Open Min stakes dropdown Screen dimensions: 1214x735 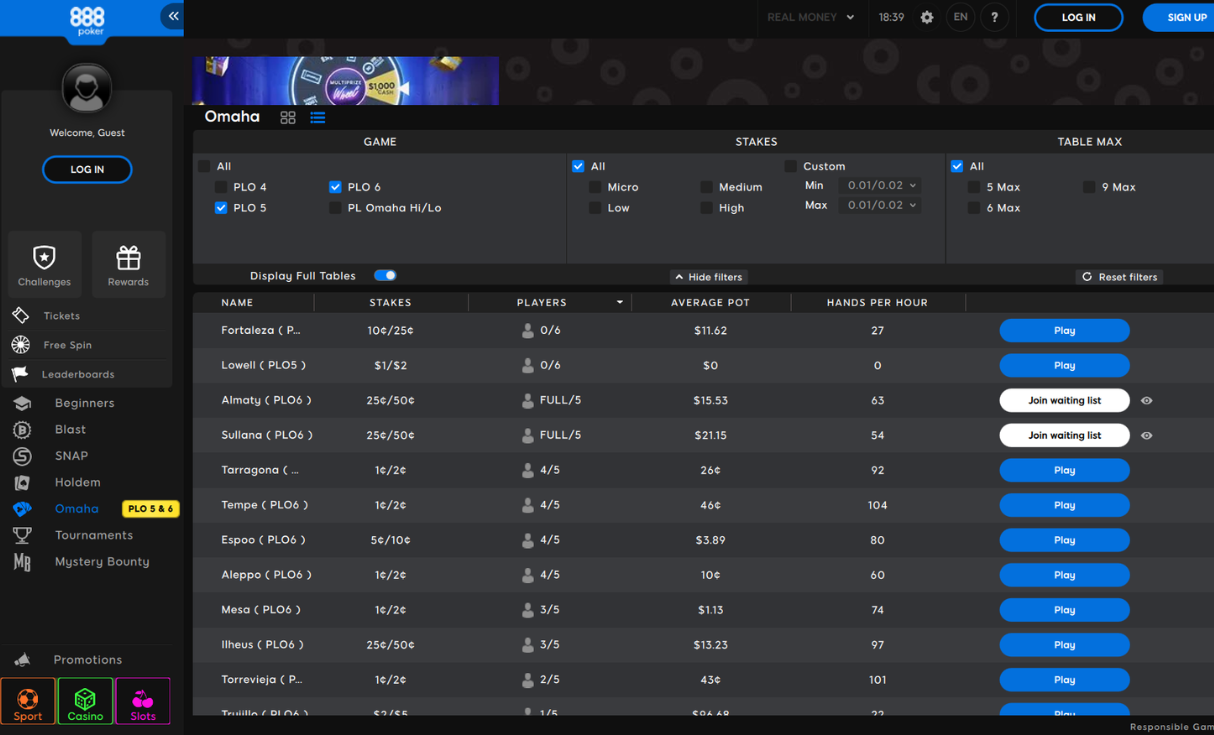pos(880,186)
